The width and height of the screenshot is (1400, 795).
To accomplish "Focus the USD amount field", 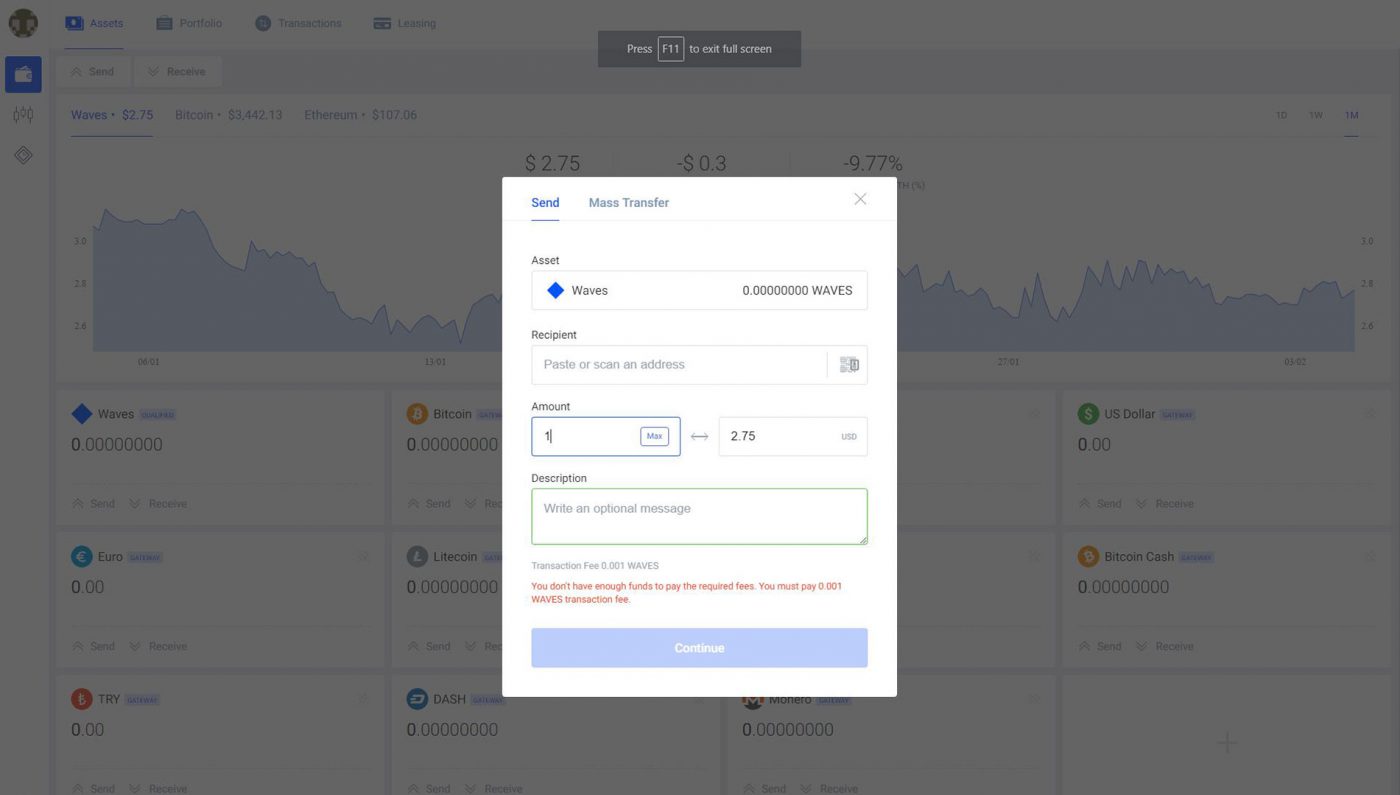I will point(793,437).
